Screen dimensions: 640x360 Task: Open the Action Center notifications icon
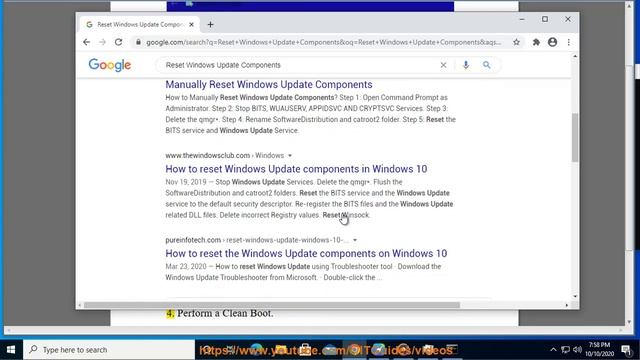(626, 350)
